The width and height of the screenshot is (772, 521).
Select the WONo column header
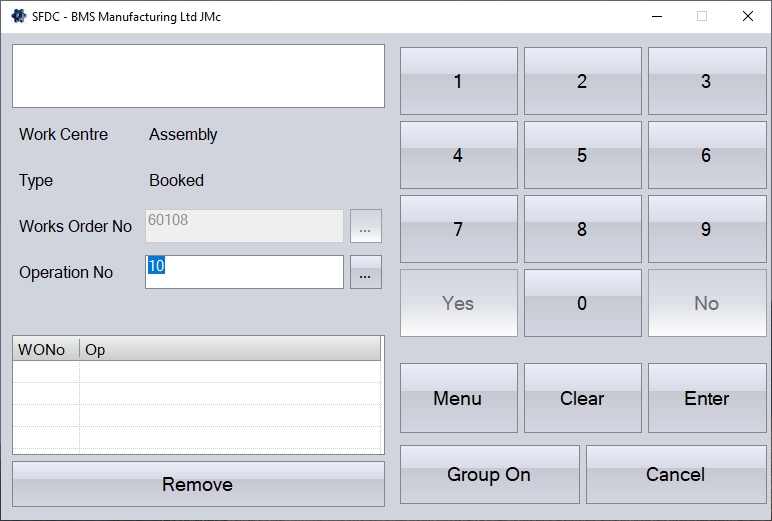[x=46, y=349]
